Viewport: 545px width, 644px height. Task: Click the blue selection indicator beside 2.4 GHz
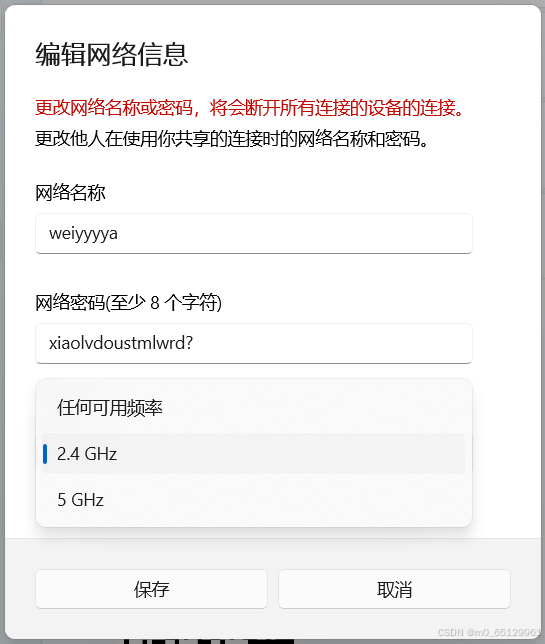(45, 454)
